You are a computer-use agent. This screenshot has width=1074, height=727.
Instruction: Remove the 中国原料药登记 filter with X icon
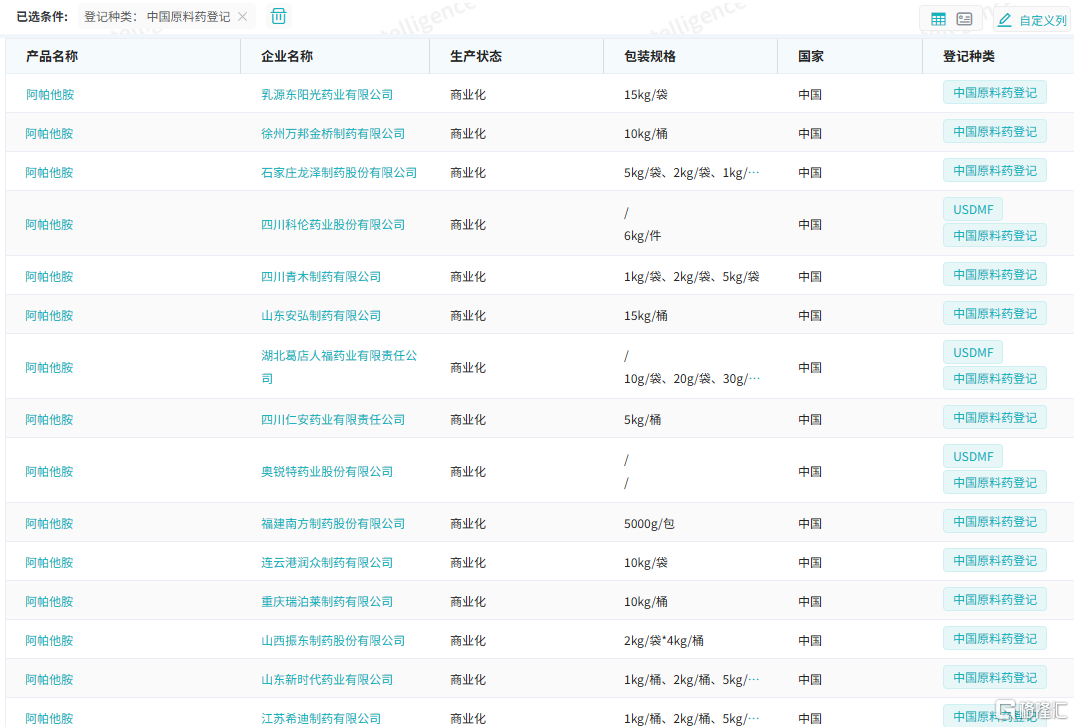(242, 17)
